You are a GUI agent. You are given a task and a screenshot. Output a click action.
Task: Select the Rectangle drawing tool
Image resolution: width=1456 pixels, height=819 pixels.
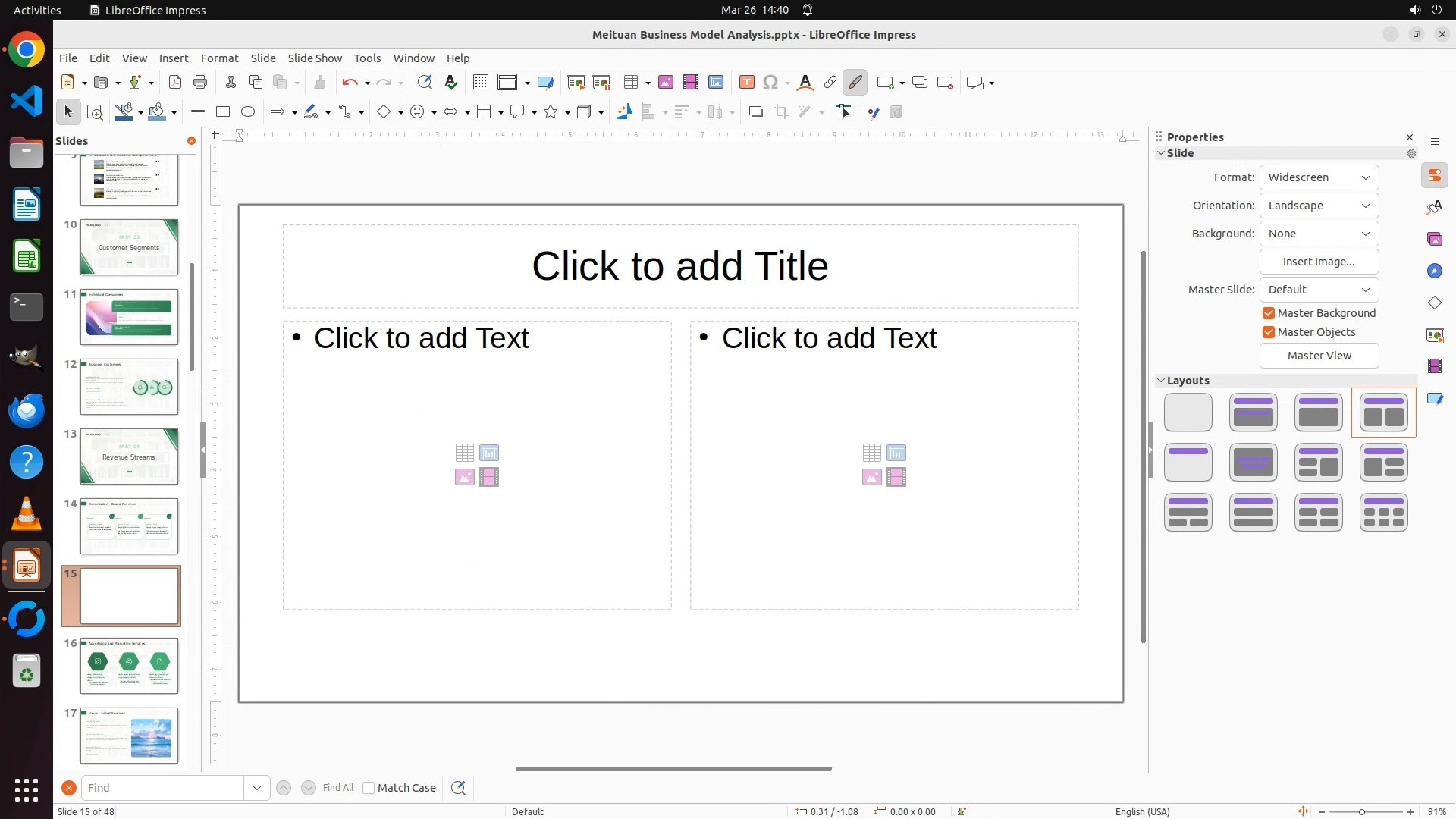(223, 112)
